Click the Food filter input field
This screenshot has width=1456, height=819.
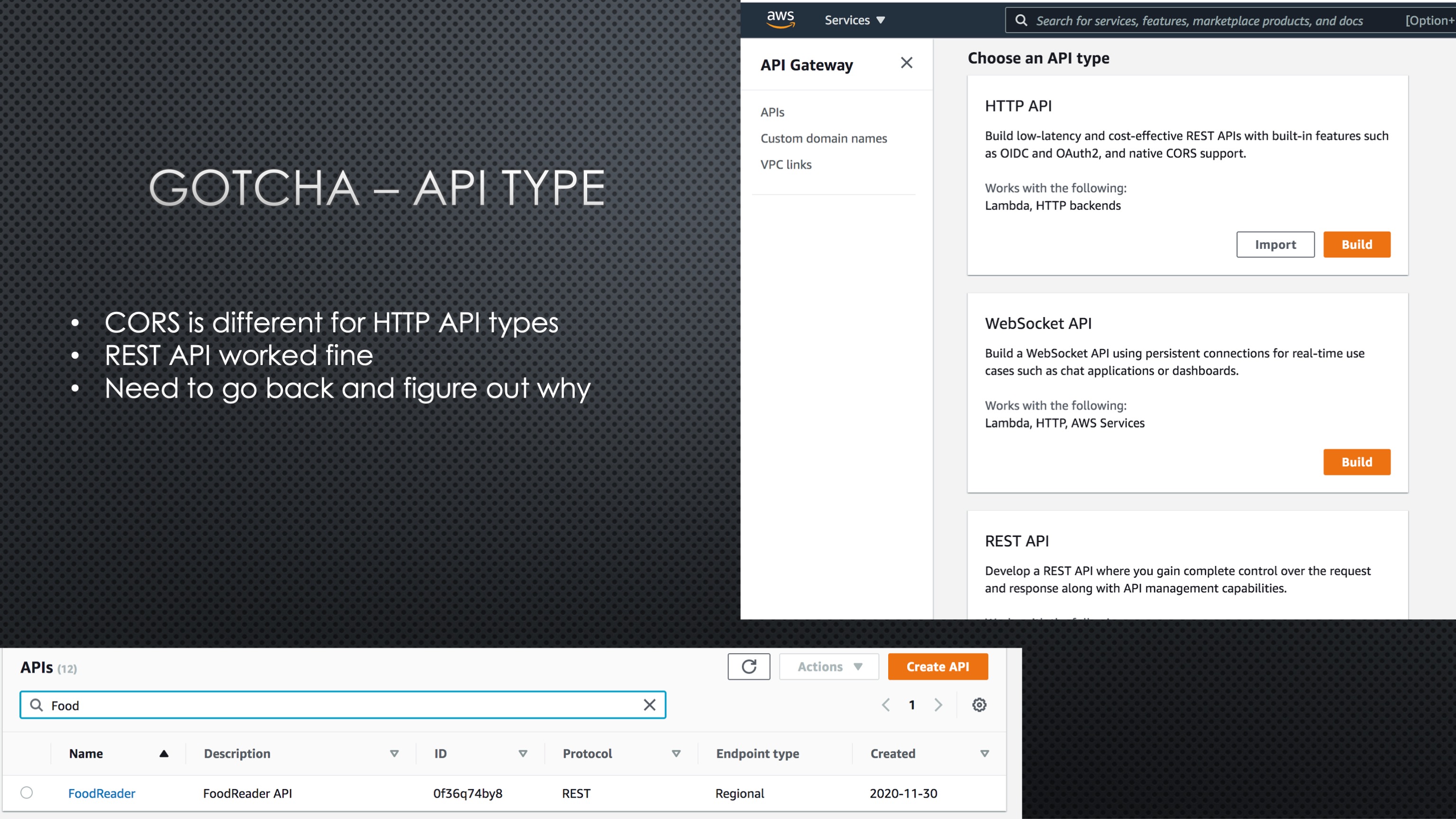343,705
